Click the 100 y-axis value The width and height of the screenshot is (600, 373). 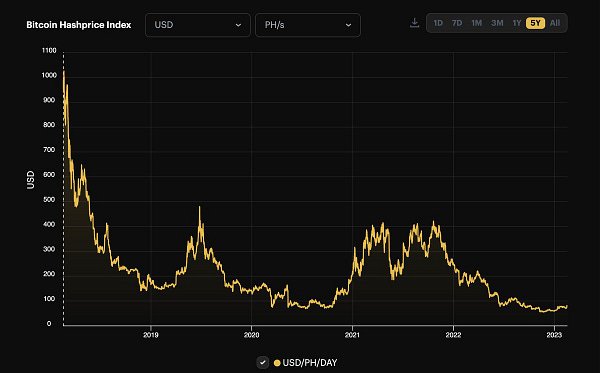49,299
